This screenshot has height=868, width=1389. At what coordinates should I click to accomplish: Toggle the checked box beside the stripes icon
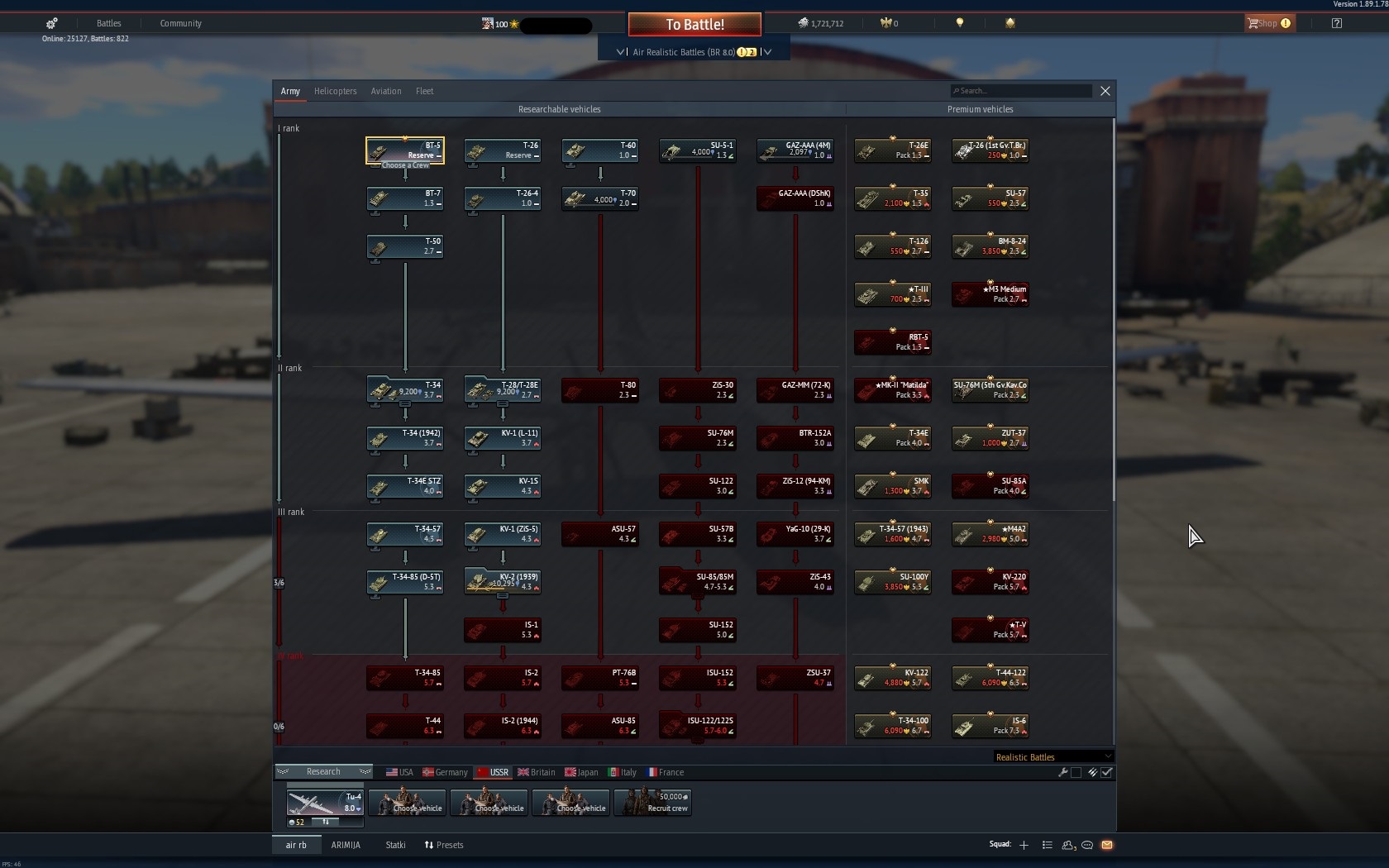tap(1107, 772)
